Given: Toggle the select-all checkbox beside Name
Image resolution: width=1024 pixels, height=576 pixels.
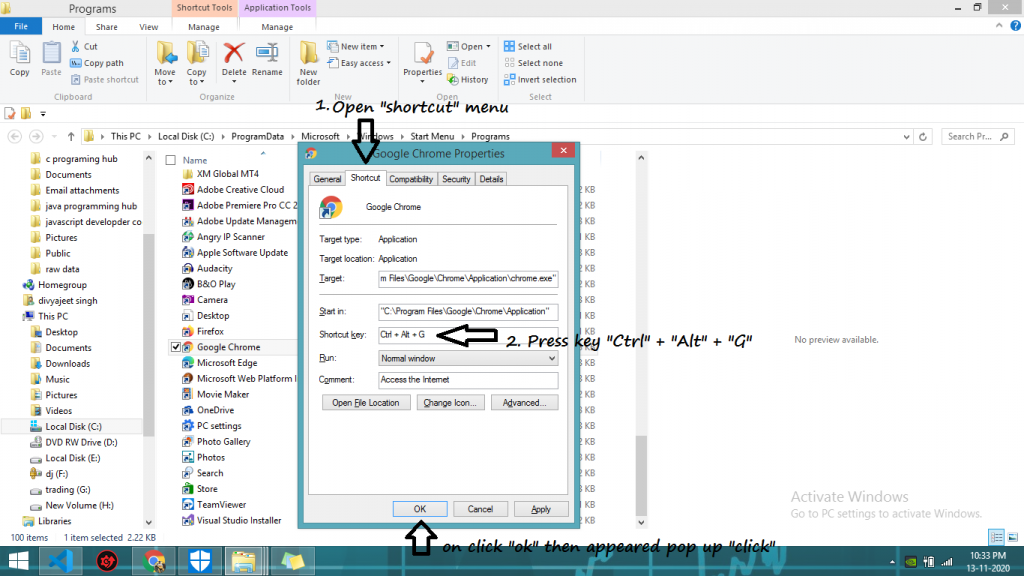Looking at the screenshot, I should [x=170, y=160].
